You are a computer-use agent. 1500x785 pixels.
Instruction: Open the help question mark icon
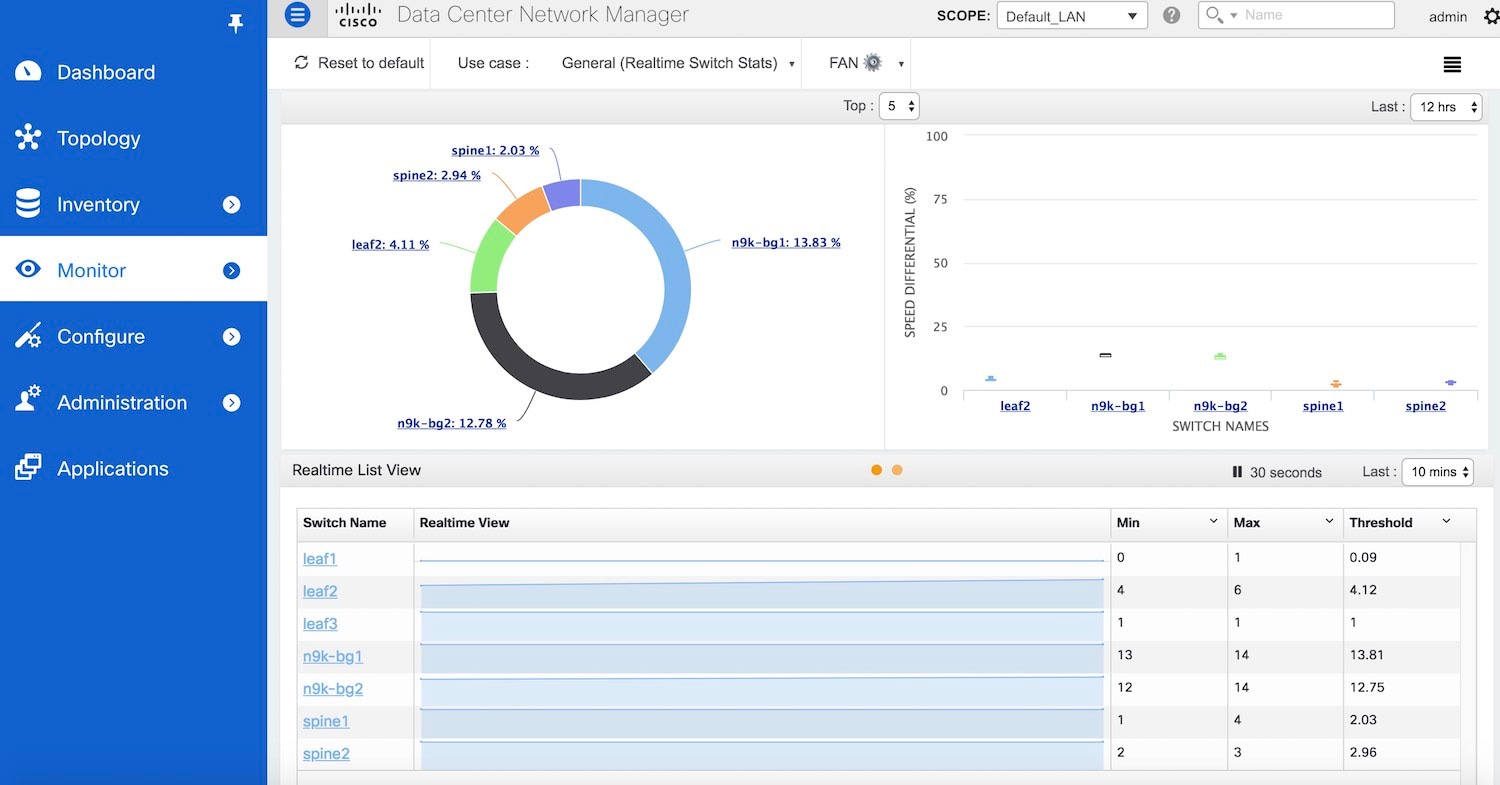1172,16
